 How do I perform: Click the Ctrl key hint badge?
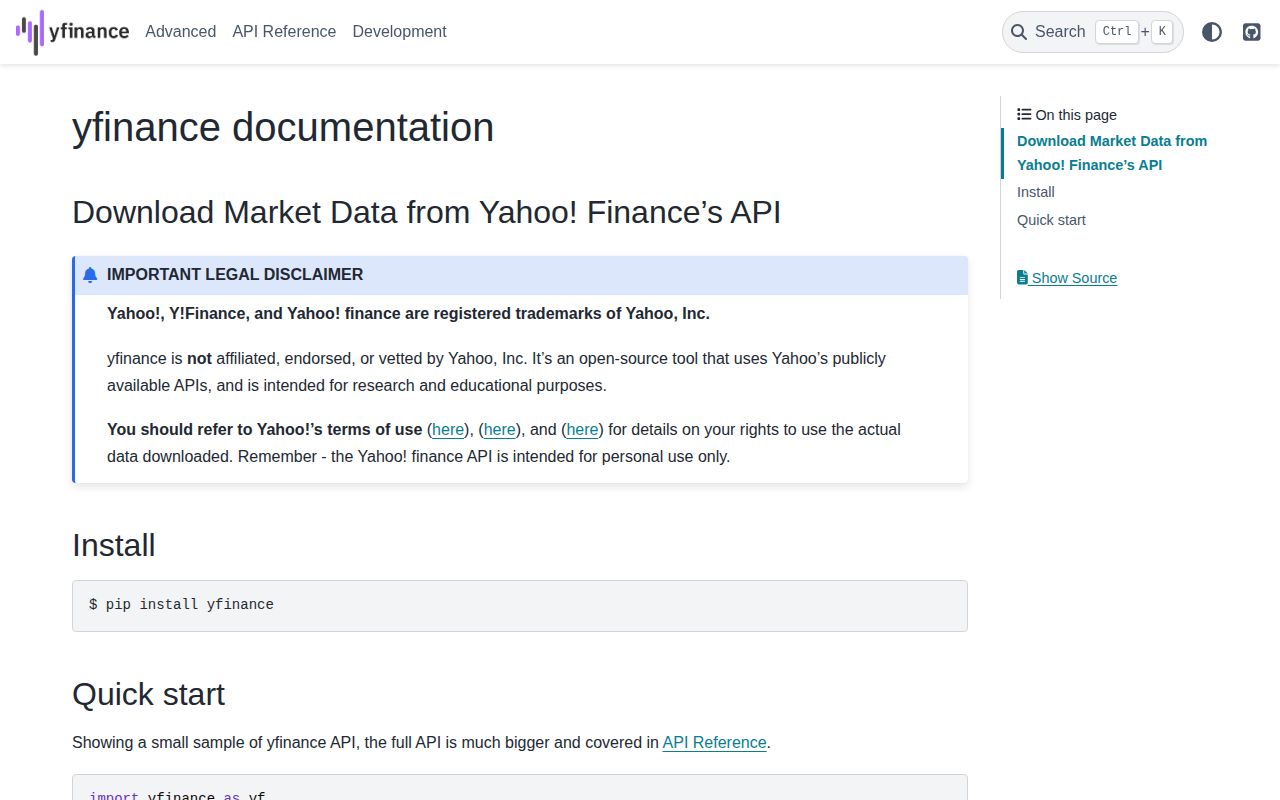1117,32
